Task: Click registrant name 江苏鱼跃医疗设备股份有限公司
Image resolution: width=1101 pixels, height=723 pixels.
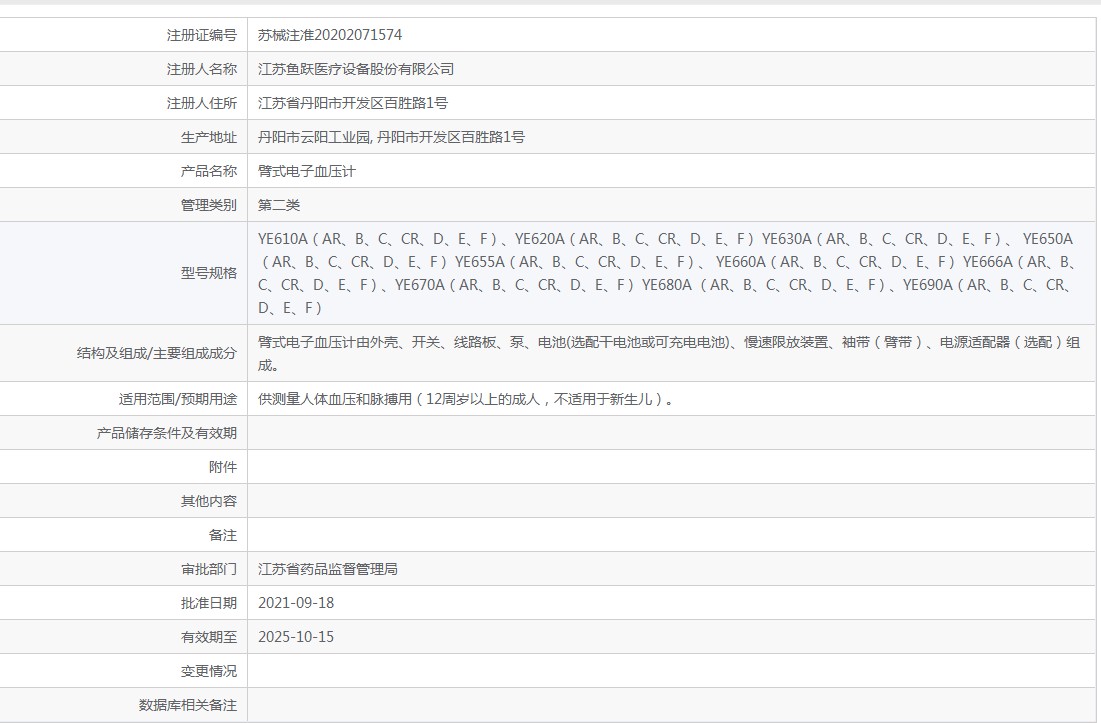Action: pos(356,69)
